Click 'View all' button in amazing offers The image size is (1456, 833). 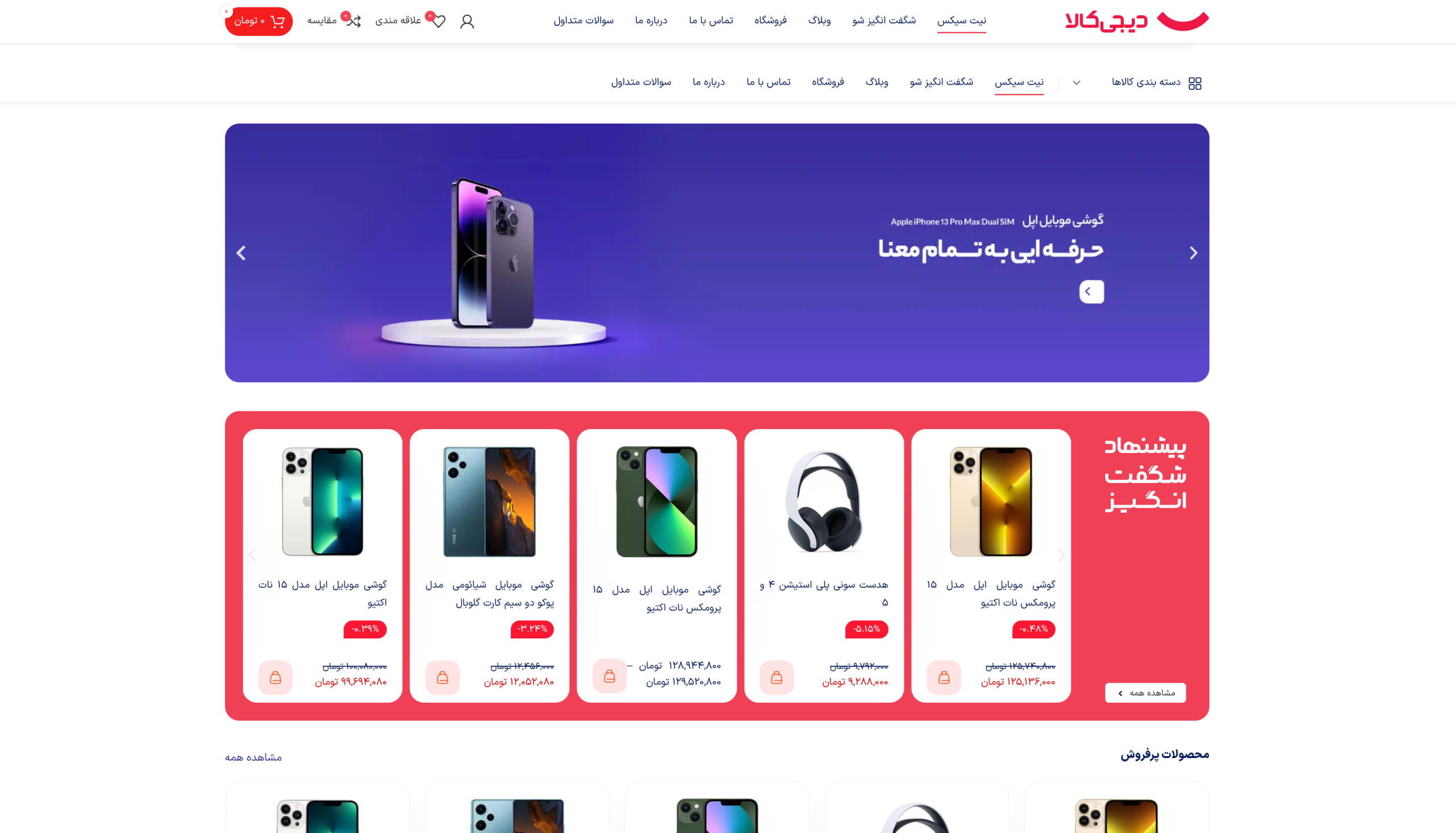1145,693
